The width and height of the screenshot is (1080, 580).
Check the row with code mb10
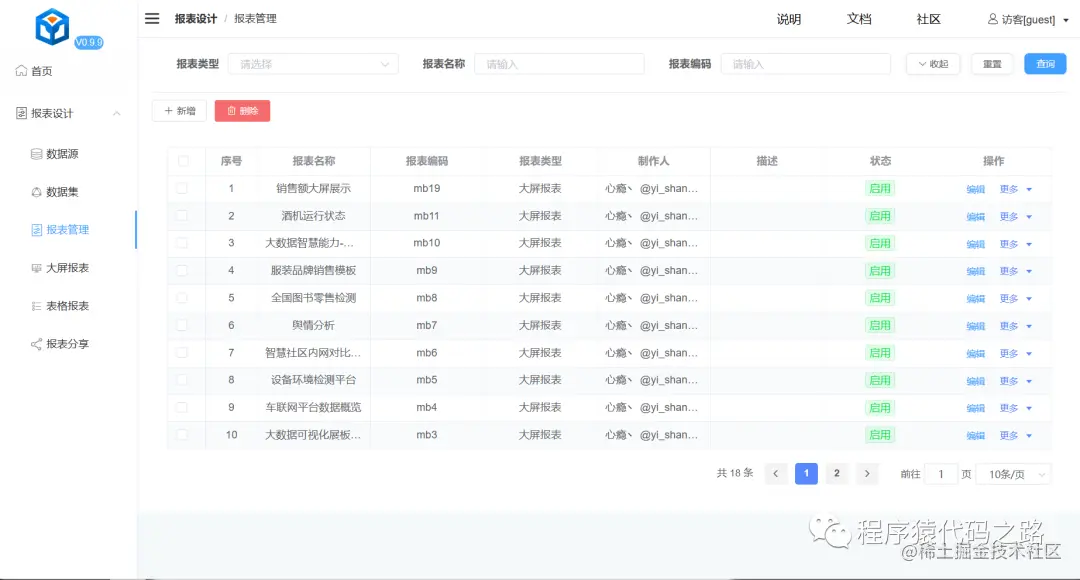[x=183, y=243]
